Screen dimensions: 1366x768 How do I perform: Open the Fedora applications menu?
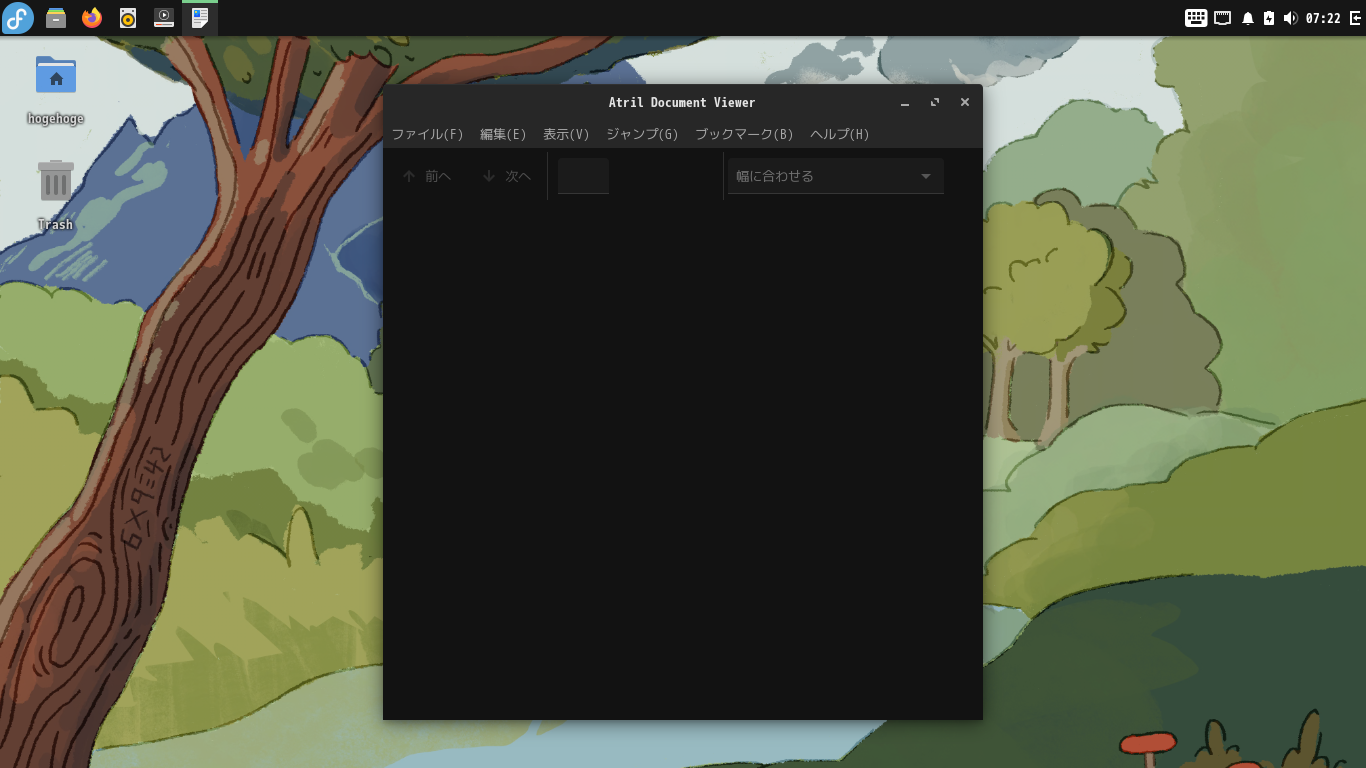point(18,18)
